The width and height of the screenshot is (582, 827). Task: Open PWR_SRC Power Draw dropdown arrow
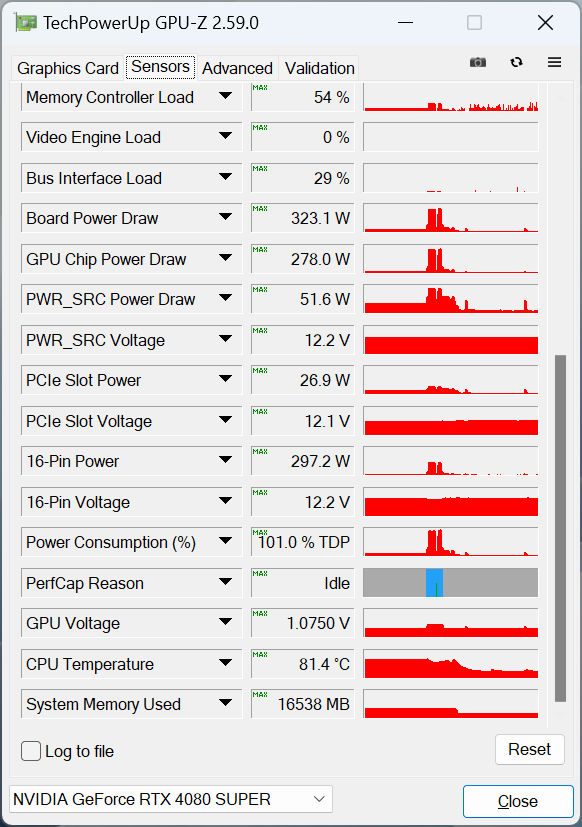[x=225, y=299]
